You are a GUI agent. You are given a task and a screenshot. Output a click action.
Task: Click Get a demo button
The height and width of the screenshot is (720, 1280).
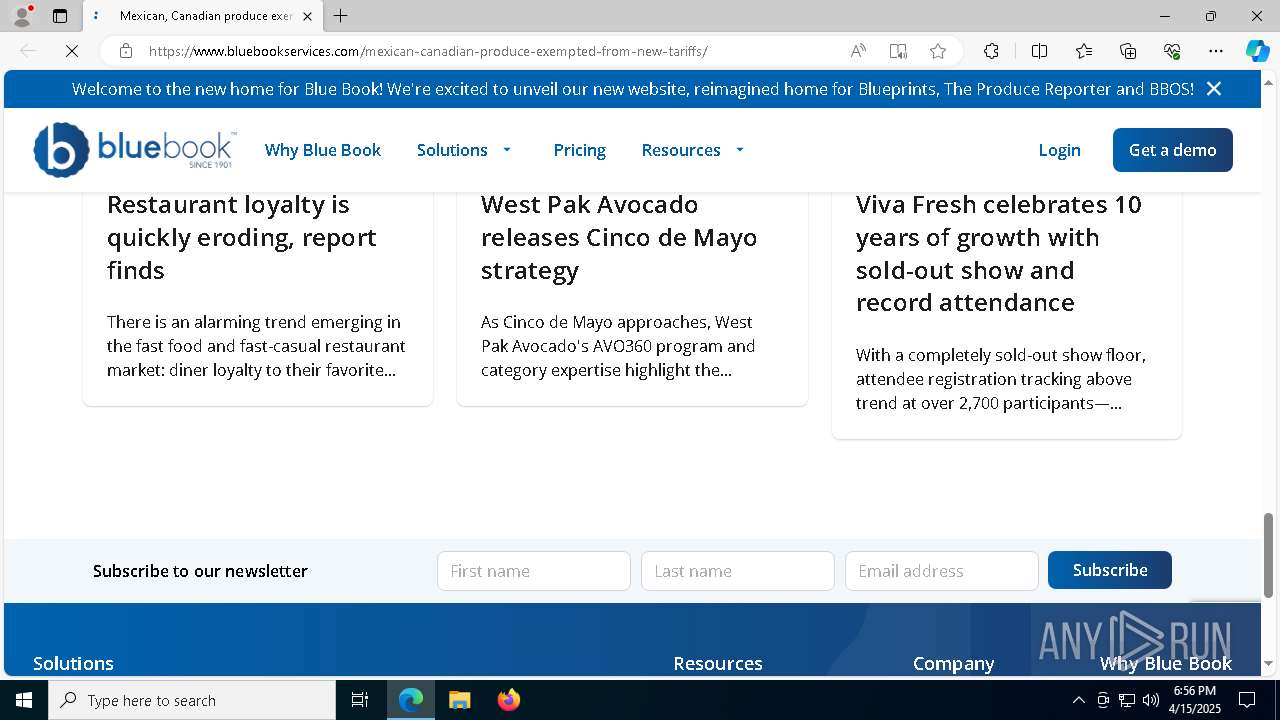pos(1173,150)
